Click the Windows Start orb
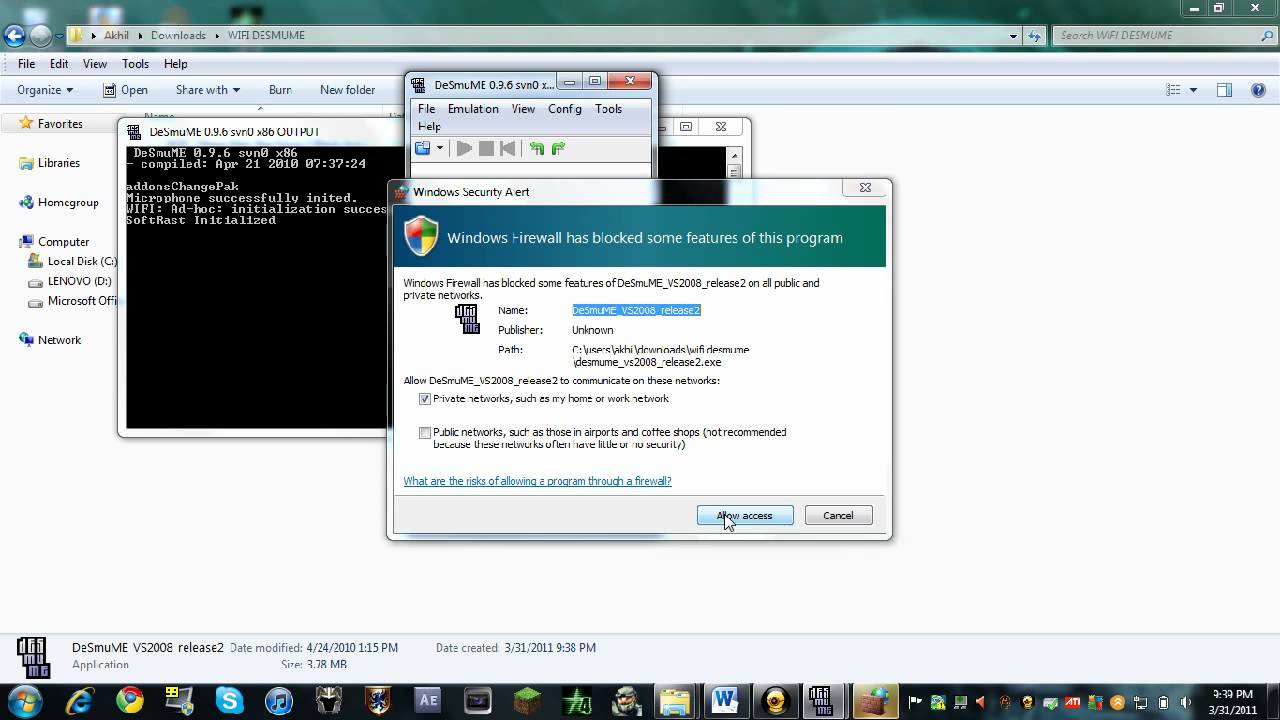Screen dimensions: 1280x720 24,700
